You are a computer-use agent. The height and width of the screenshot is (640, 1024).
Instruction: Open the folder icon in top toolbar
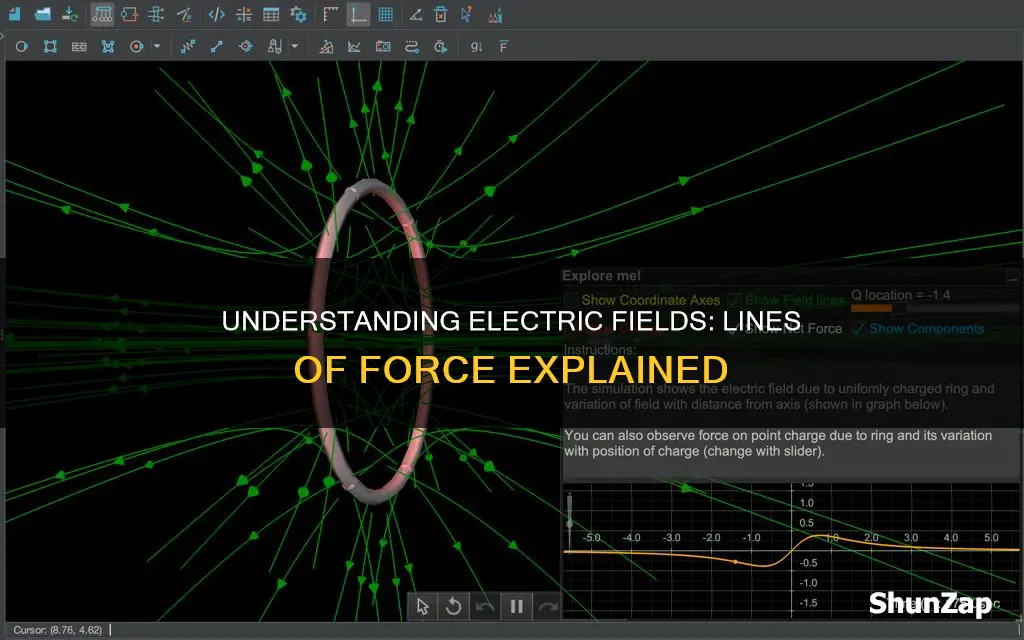42,13
